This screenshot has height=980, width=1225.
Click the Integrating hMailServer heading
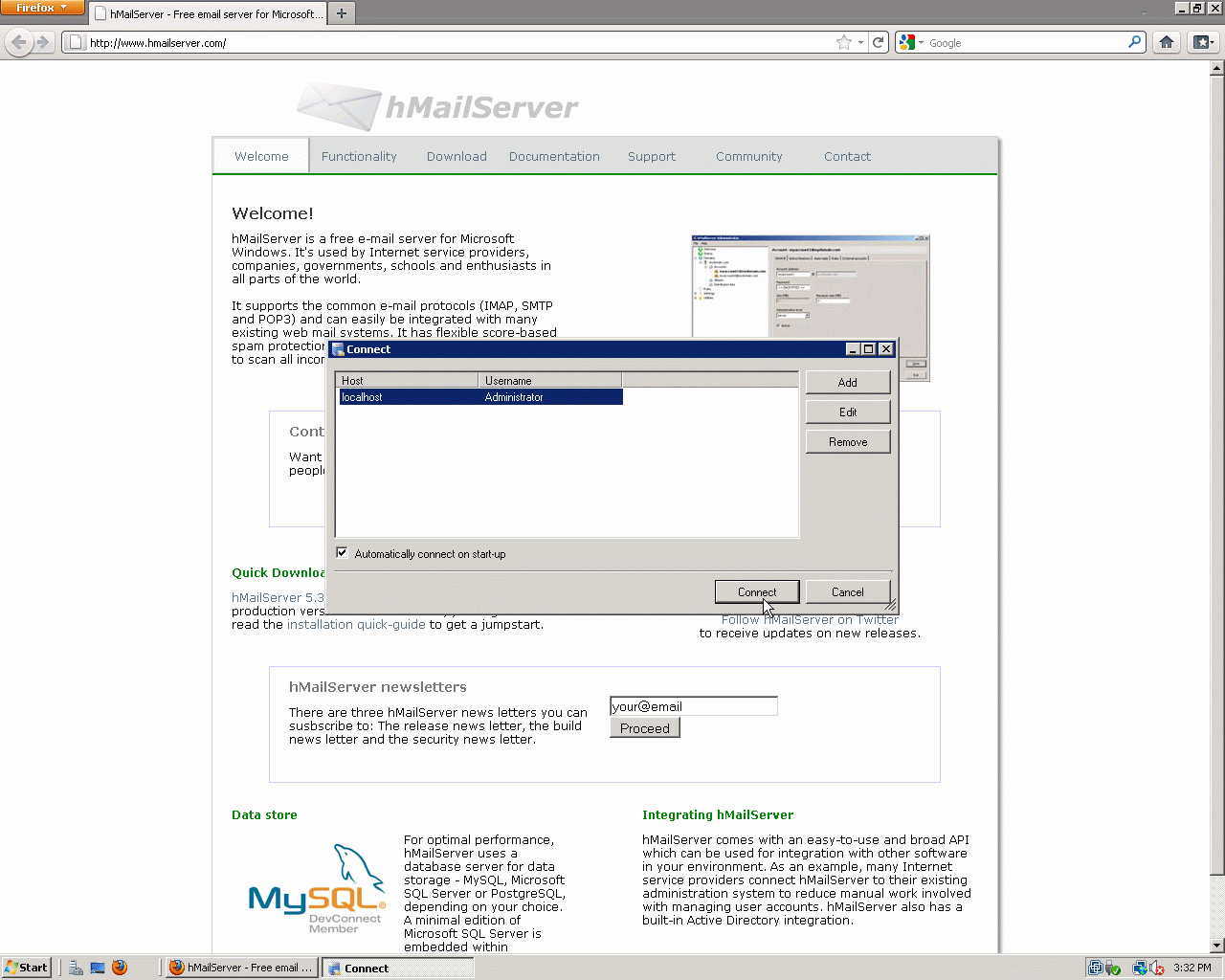click(718, 814)
